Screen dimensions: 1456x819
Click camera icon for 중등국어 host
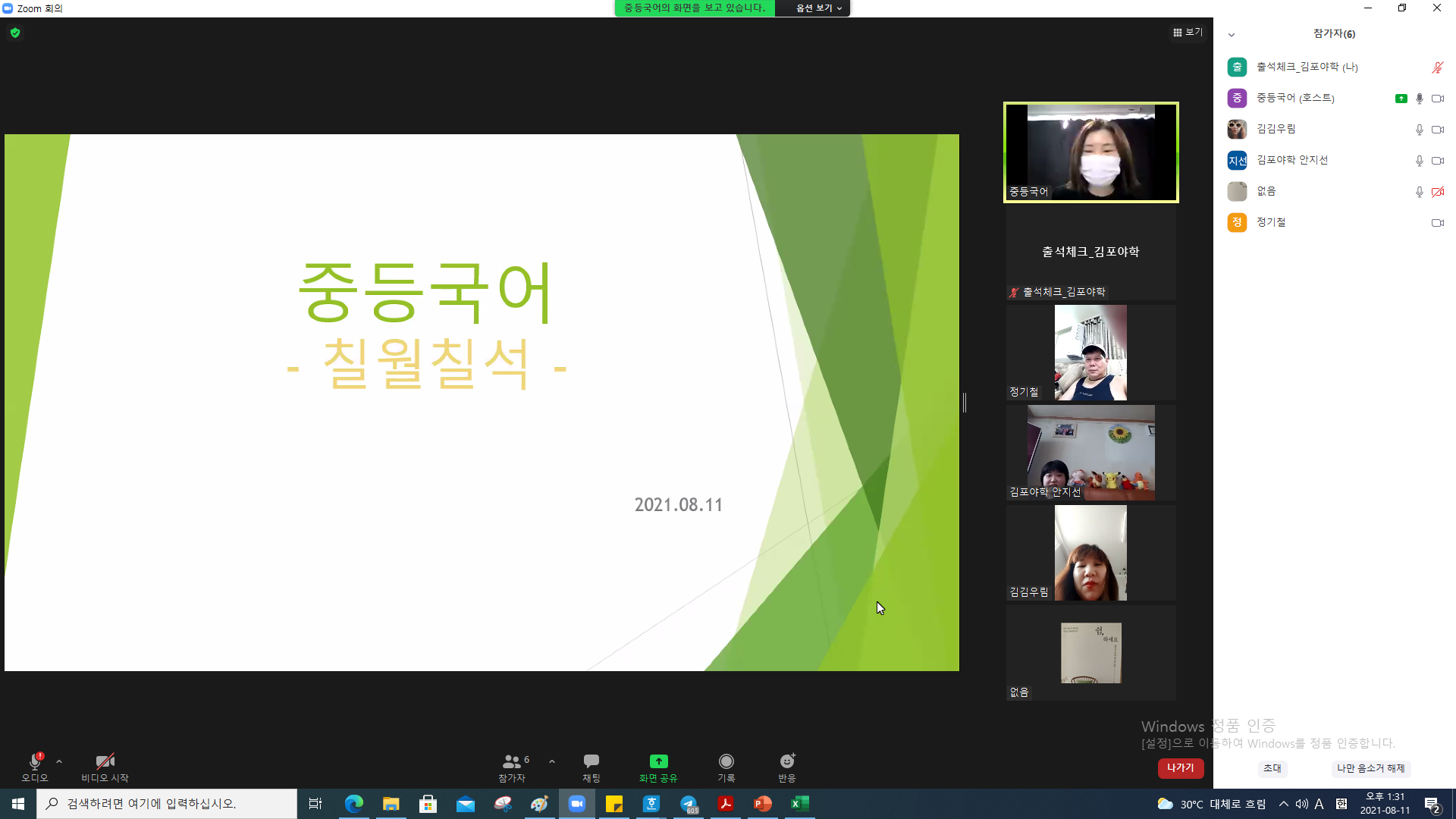[1437, 99]
